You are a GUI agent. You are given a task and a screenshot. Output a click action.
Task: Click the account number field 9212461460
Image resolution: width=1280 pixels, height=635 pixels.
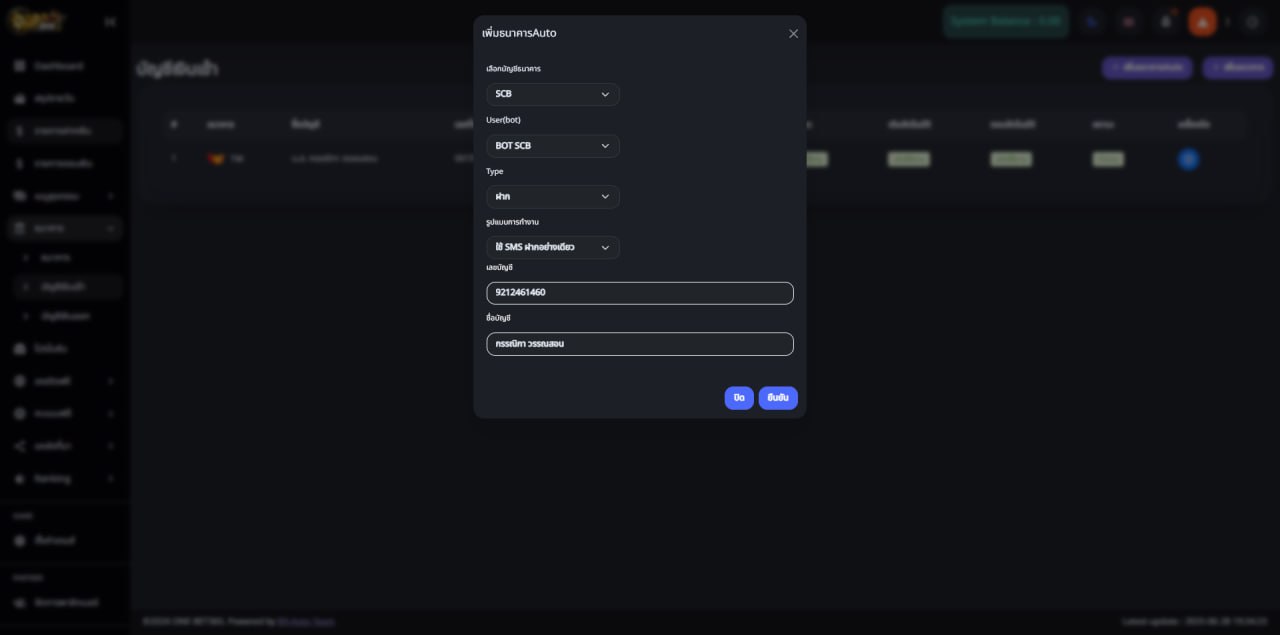tap(639, 293)
